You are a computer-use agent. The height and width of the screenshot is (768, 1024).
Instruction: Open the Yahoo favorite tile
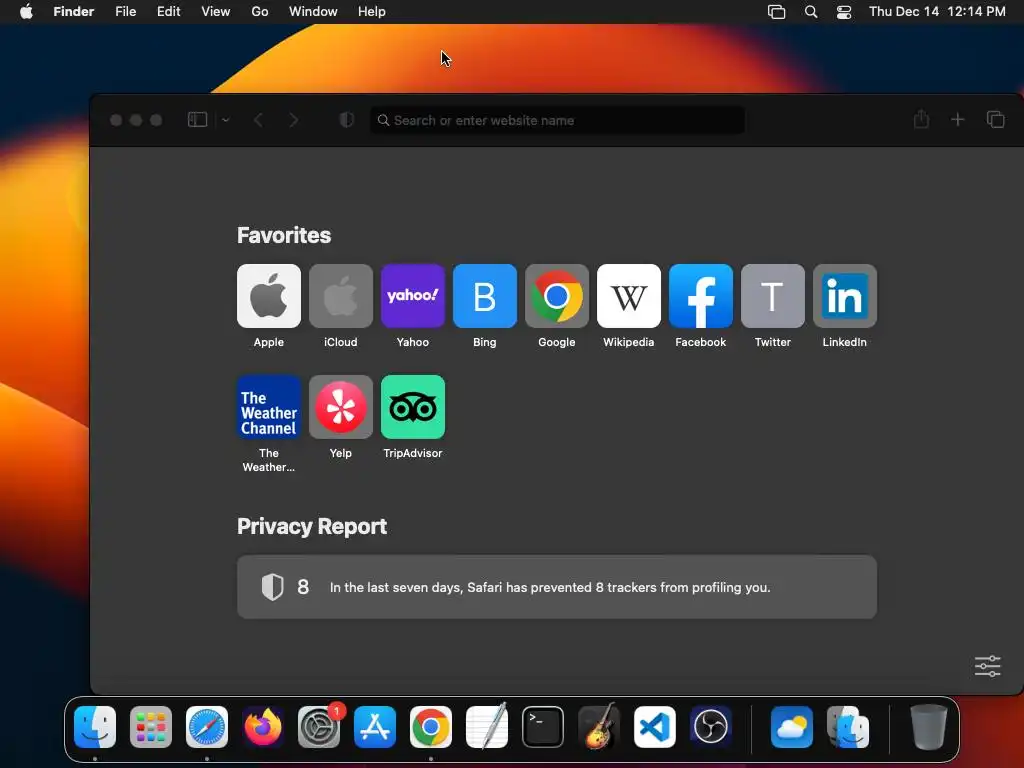413,296
